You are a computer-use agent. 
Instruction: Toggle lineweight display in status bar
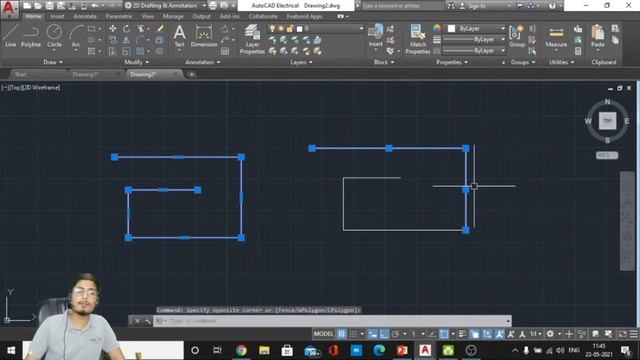pyautogui.click(x=462, y=334)
